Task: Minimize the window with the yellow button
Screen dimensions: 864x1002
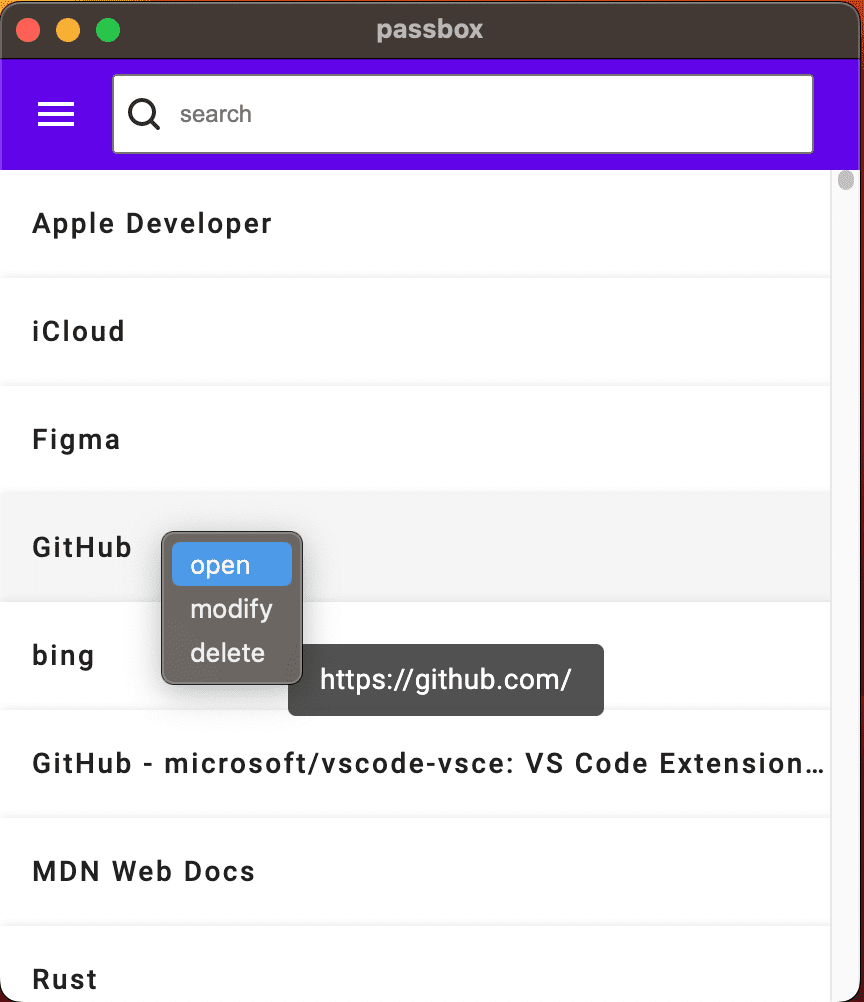Action: [x=68, y=30]
